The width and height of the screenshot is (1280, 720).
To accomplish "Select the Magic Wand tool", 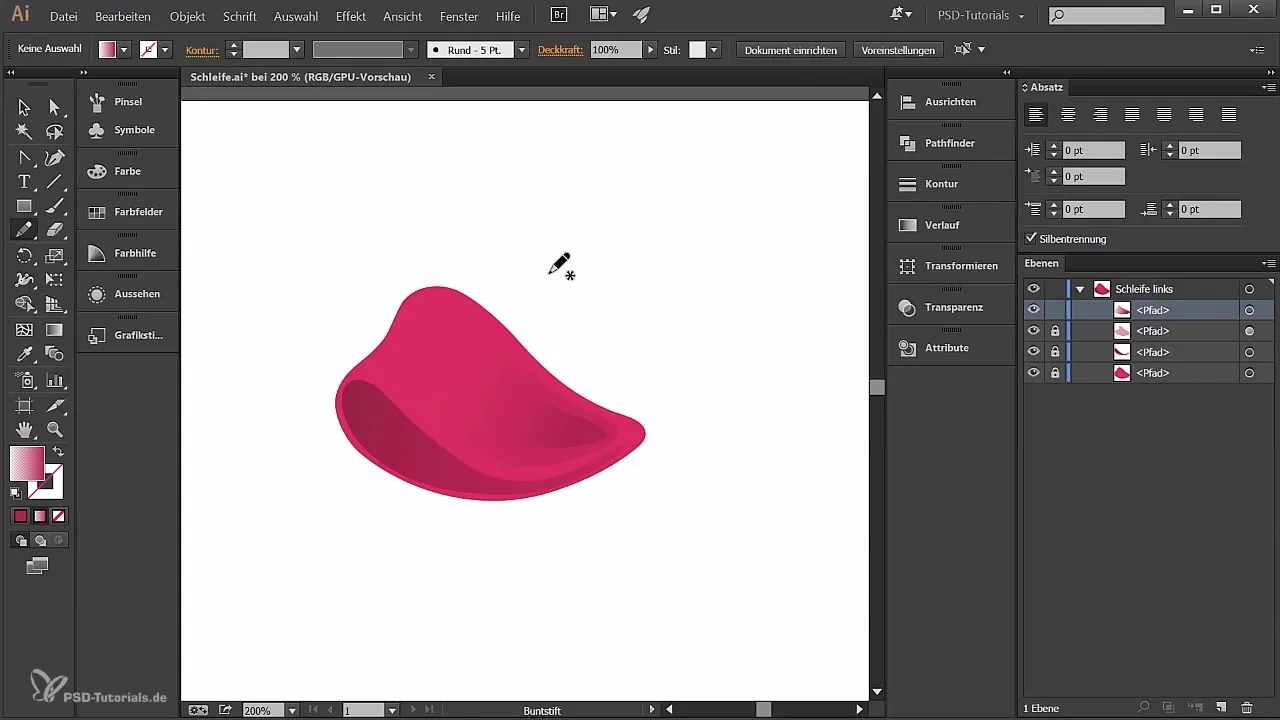I will [x=24, y=132].
